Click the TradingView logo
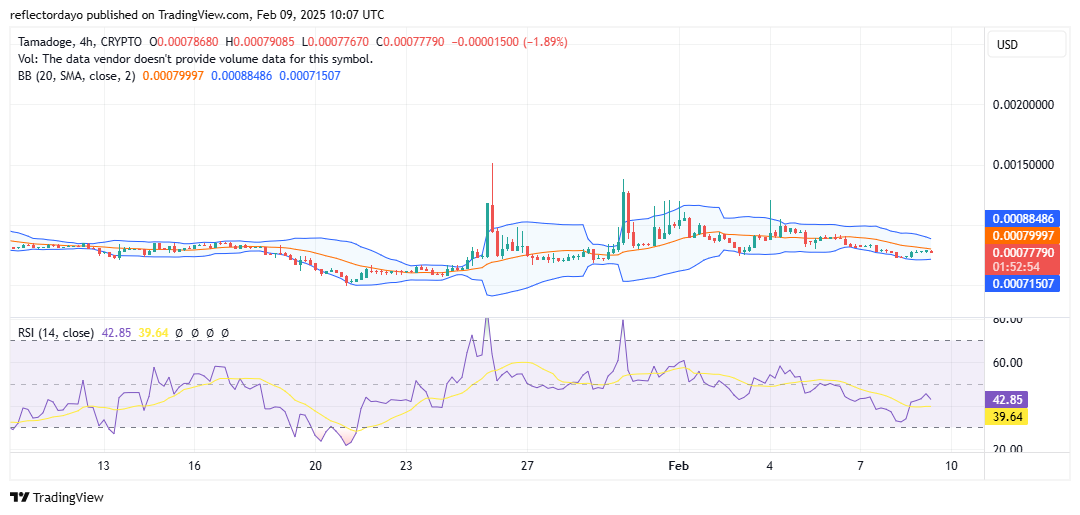The width and height of the screenshot is (1080, 515). (56, 497)
